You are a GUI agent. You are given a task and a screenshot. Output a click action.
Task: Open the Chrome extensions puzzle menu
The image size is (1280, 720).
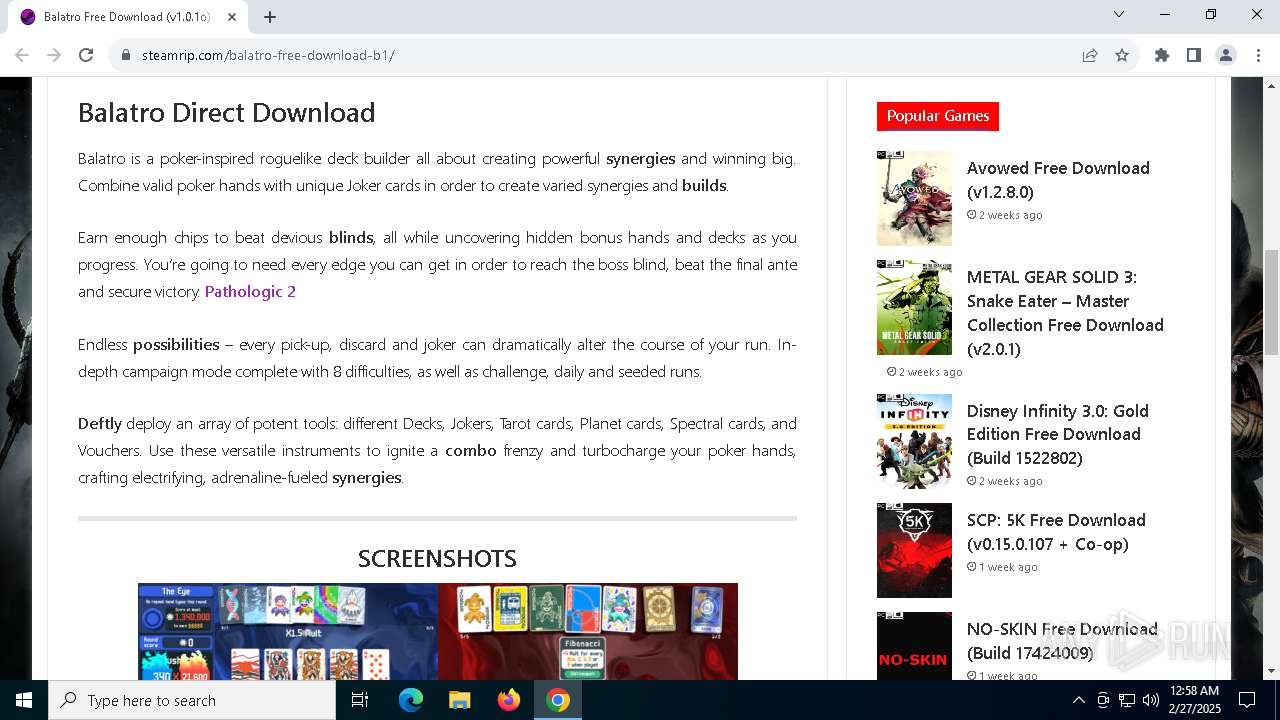[1162, 55]
